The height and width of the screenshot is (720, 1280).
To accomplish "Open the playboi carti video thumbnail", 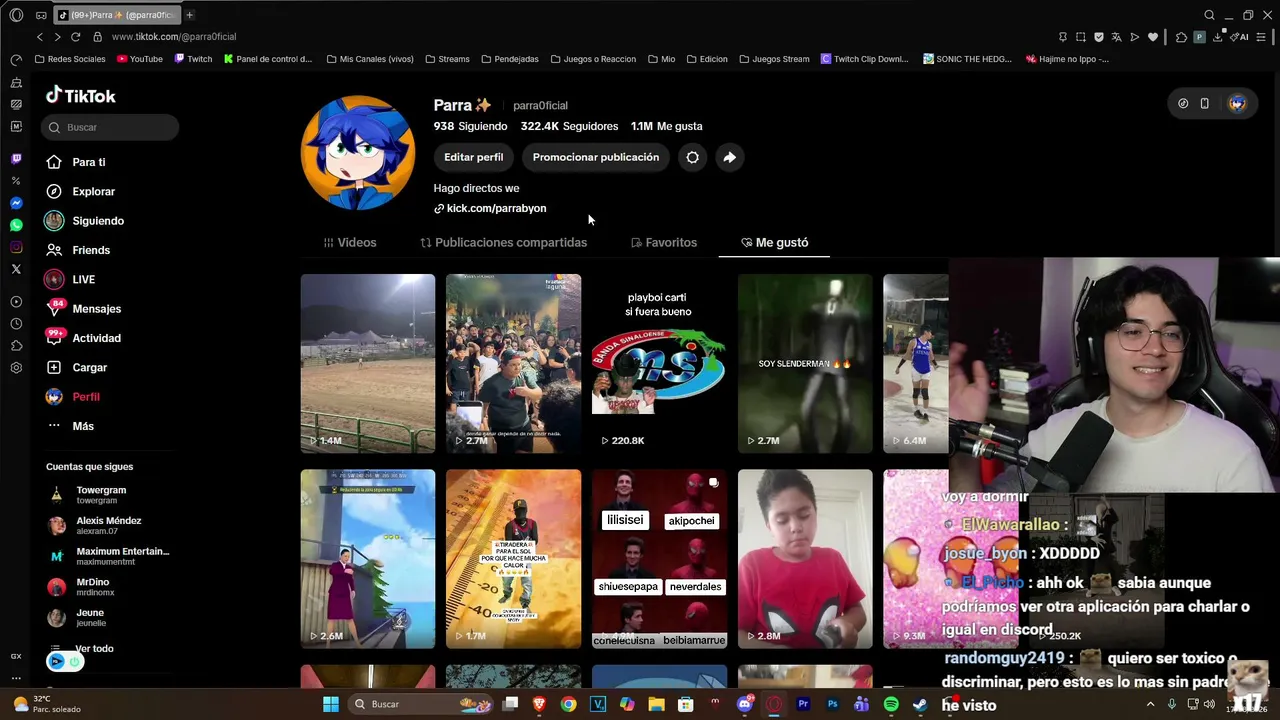I will (x=659, y=363).
